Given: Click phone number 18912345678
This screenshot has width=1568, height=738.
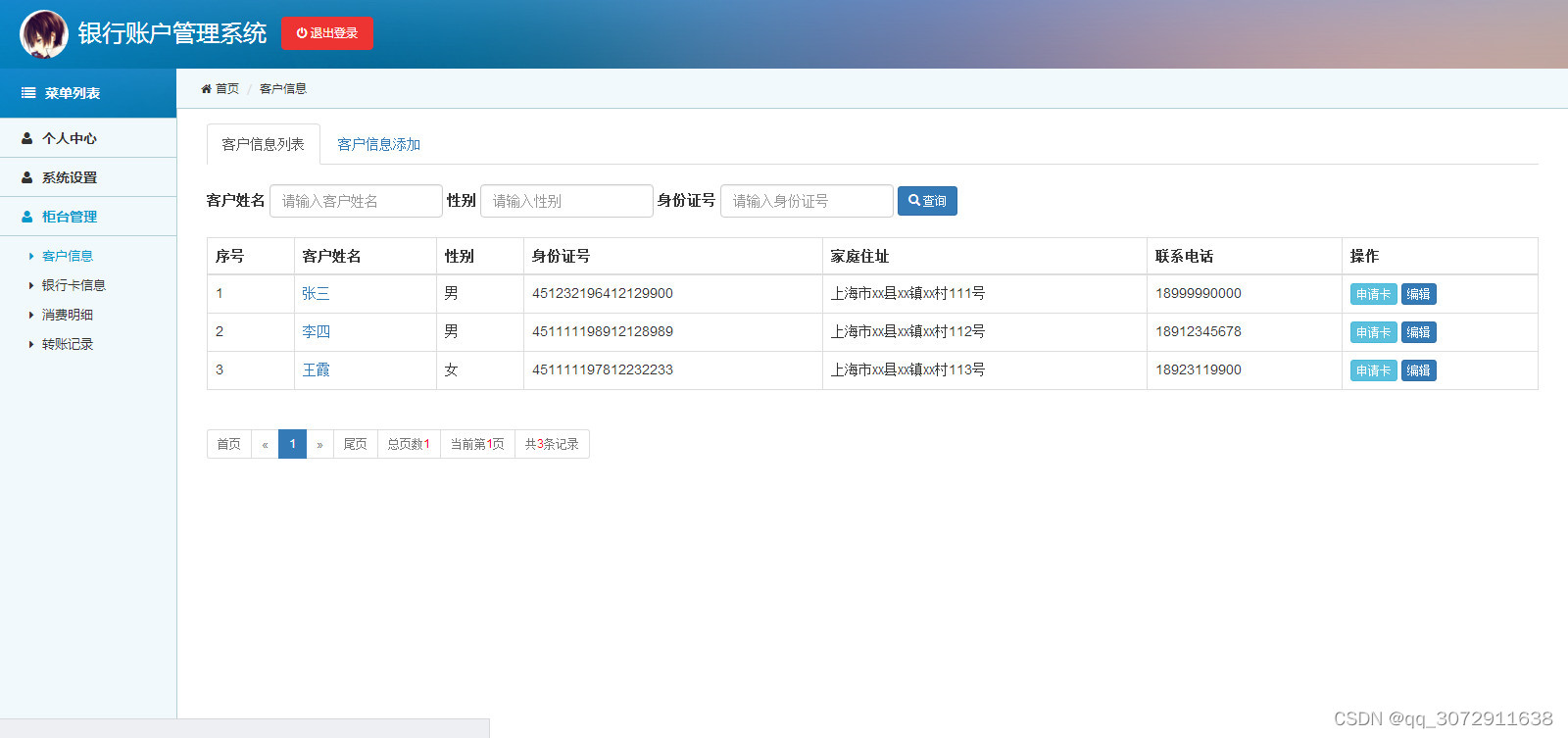Looking at the screenshot, I should tap(1198, 331).
